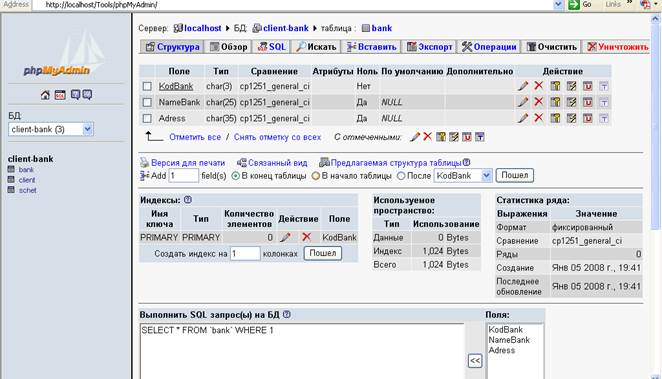Image resolution: width=662 pixels, height=379 pixels.
Task: Click the client-bank breadcrumb link
Action: pyautogui.click(x=286, y=28)
